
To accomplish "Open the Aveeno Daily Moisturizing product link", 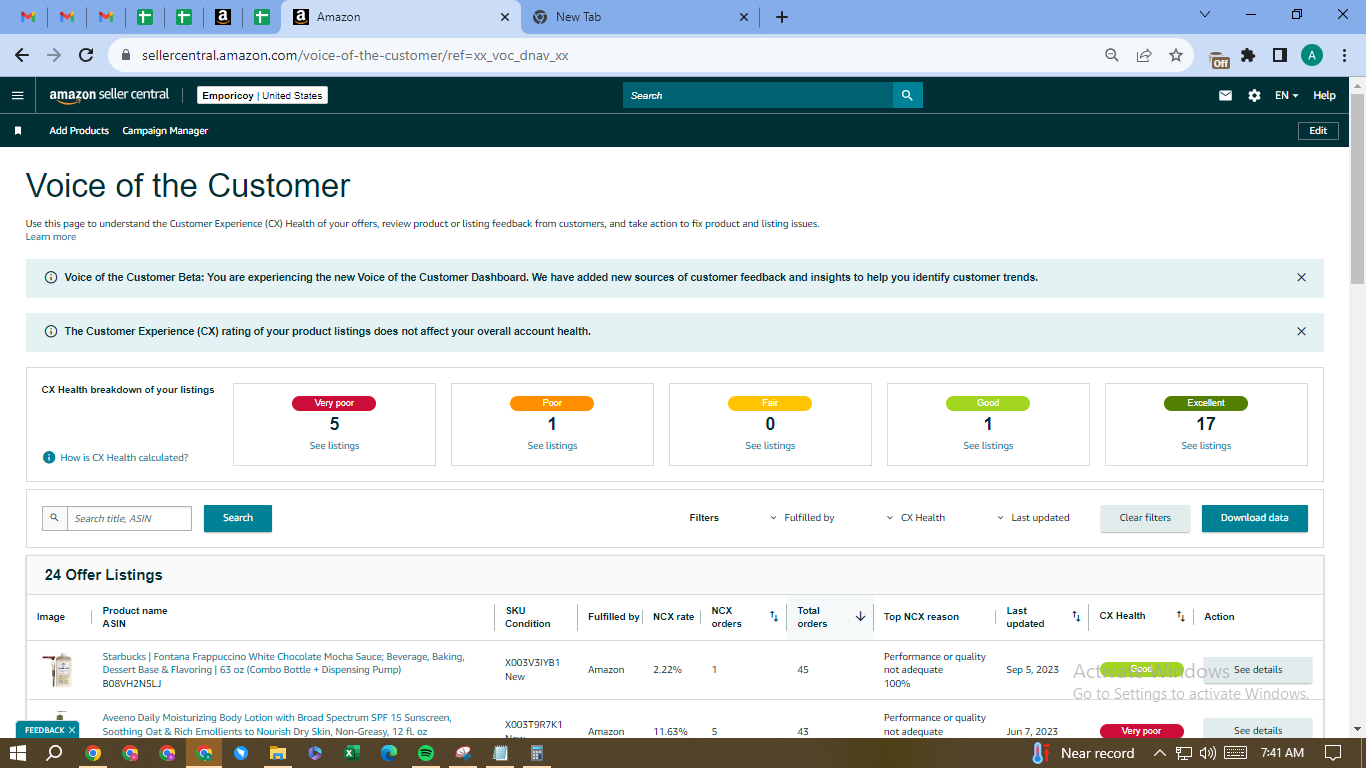I will point(277,724).
